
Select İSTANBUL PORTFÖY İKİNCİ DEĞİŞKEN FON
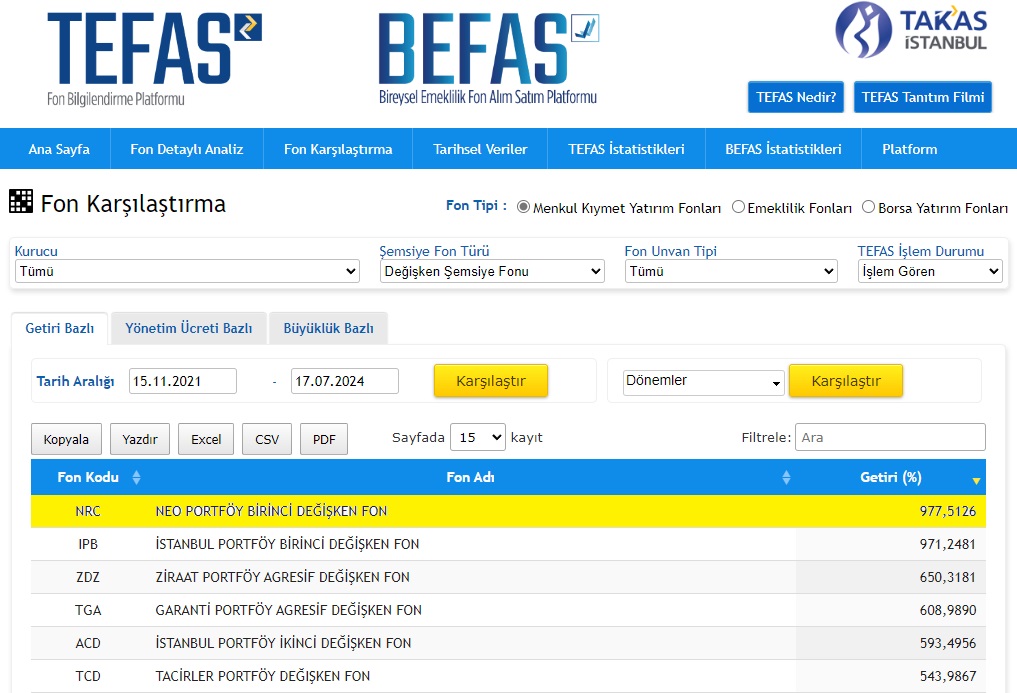point(283,644)
